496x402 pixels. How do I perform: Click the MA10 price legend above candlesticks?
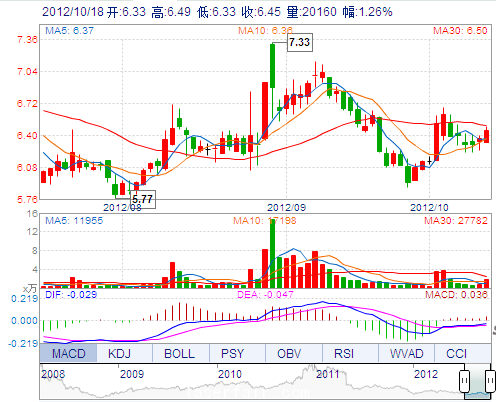[265, 31]
